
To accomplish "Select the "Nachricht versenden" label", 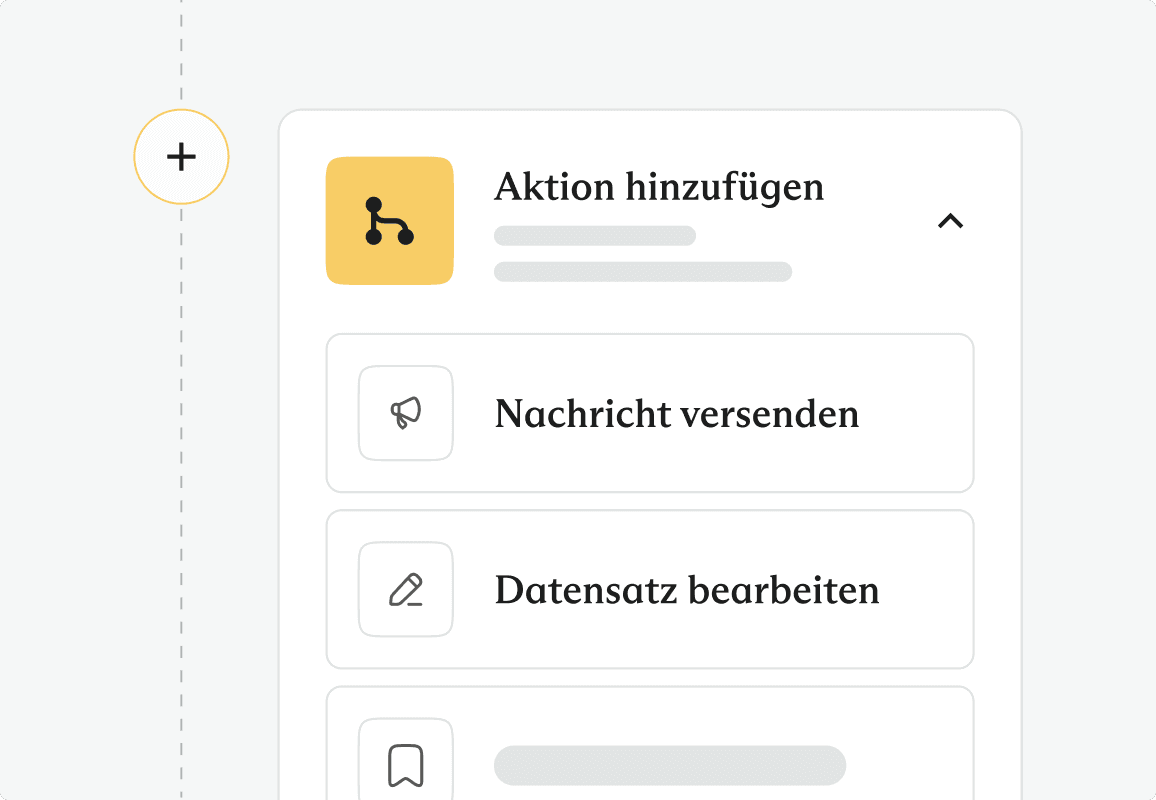I will click(676, 414).
